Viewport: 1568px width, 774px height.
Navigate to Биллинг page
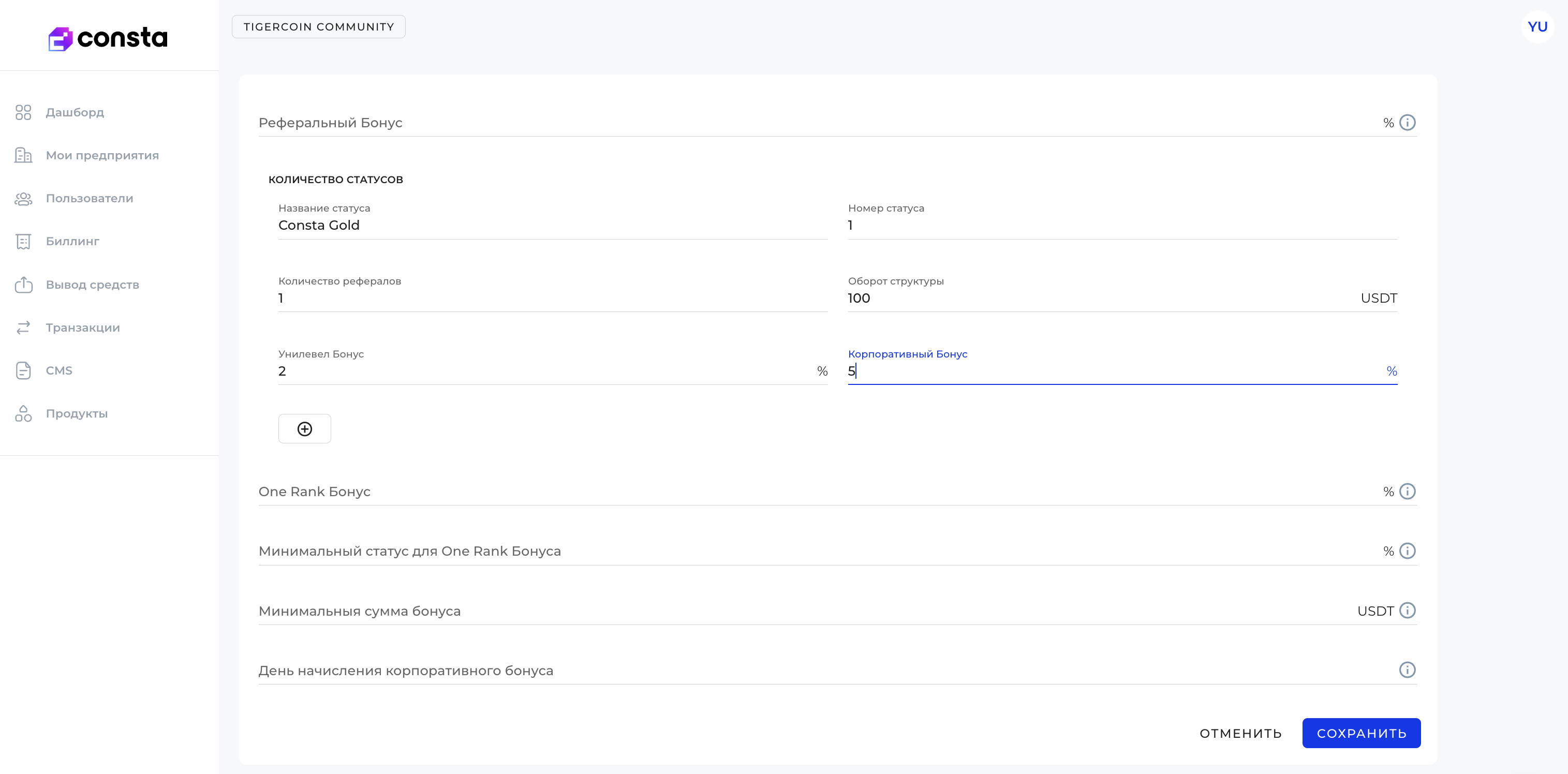tap(72, 242)
